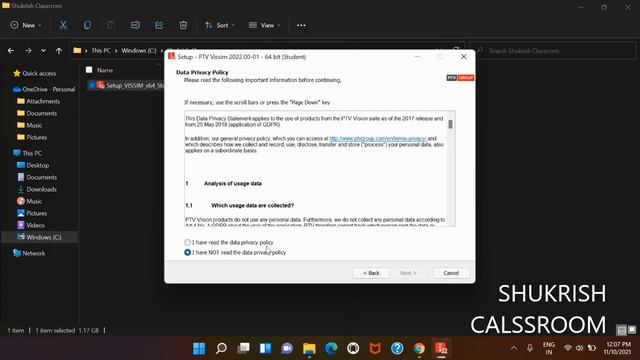Switch to details view layout icon

[621, 330]
